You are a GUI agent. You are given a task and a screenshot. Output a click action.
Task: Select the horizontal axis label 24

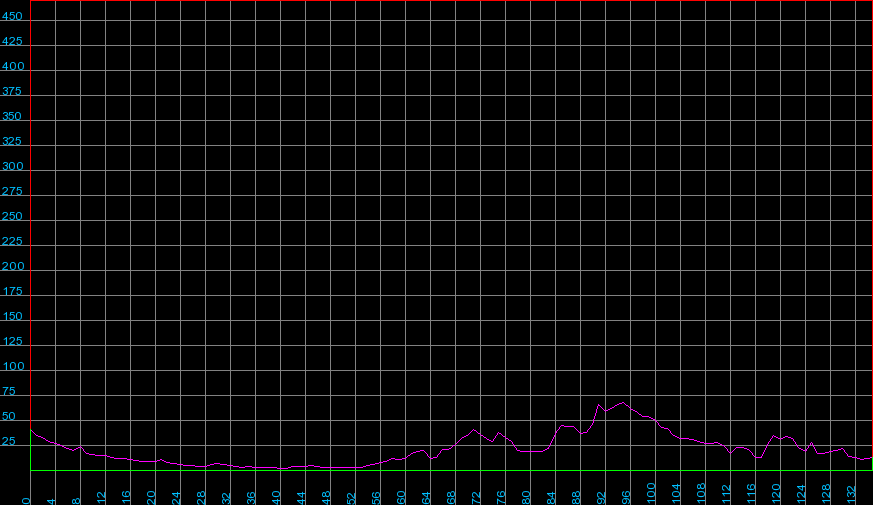click(x=176, y=498)
